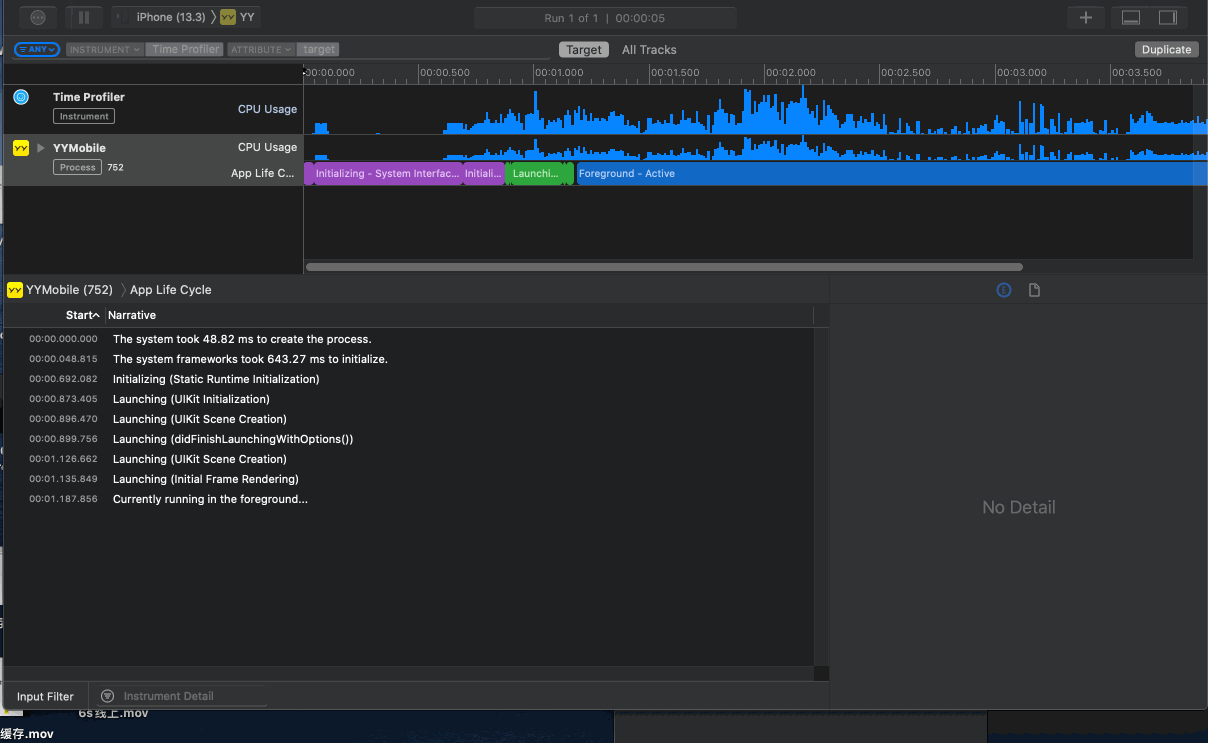Select the Foreground - Active lifecycle segment
1208x743 pixels.
[x=892, y=174]
